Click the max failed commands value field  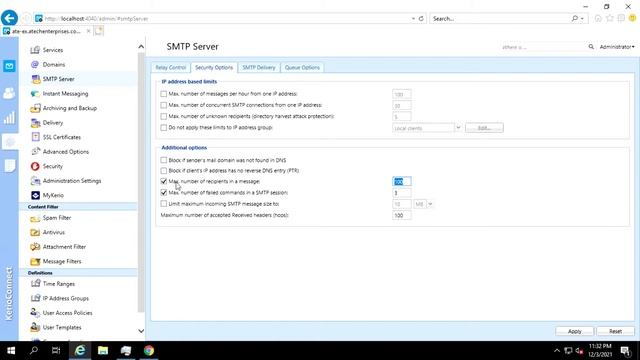(x=402, y=193)
